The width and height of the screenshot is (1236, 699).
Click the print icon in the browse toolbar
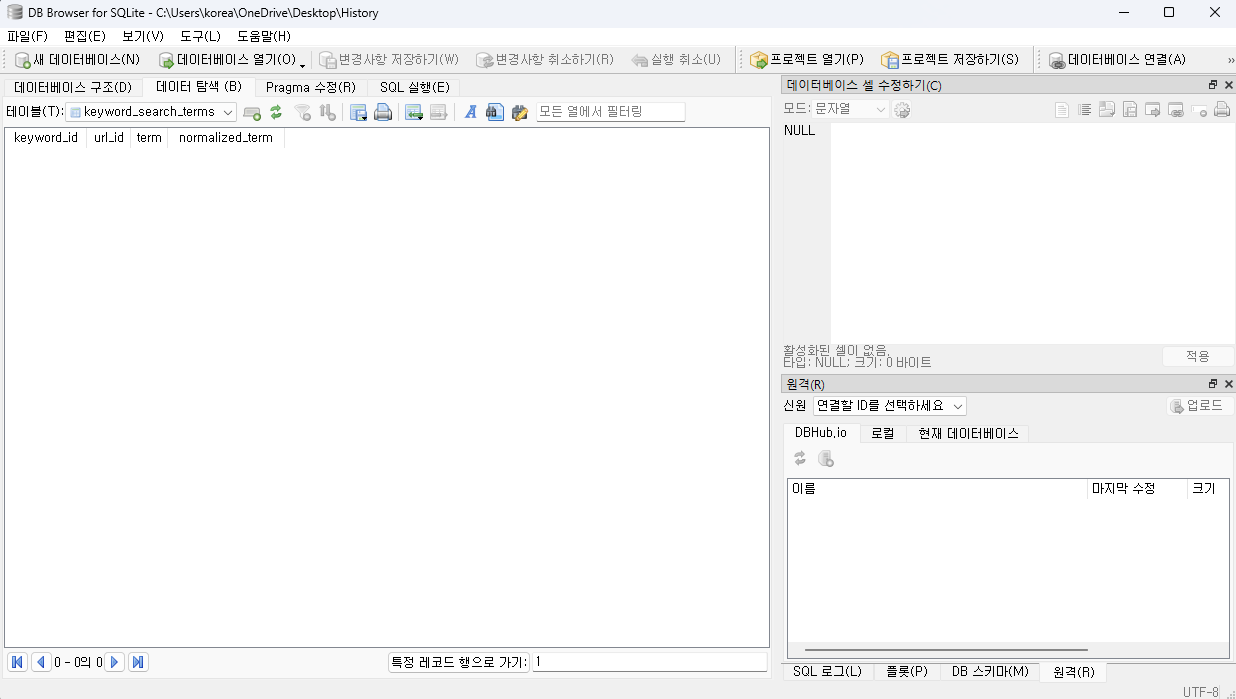[x=383, y=112]
